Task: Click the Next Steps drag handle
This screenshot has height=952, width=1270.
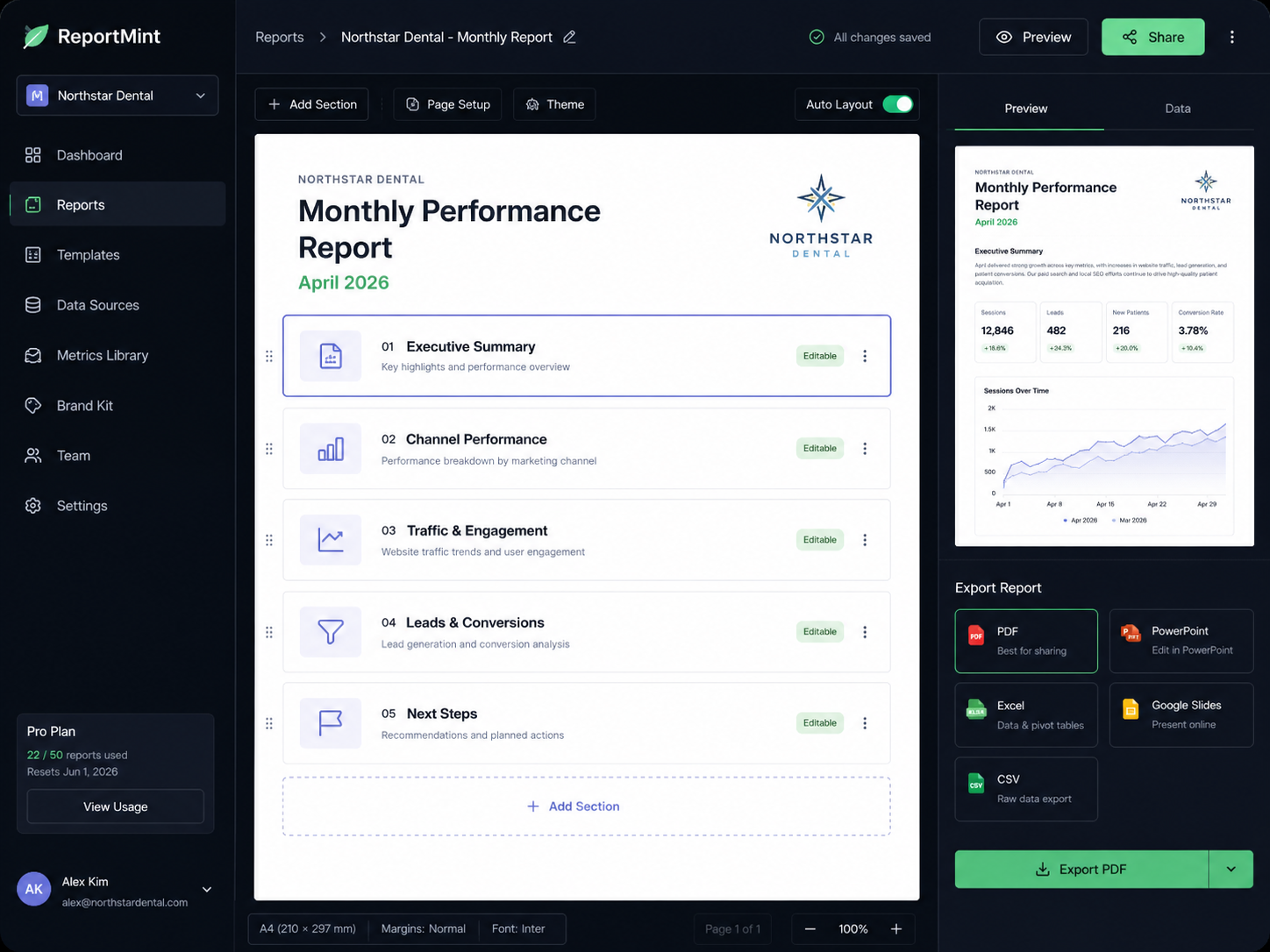Action: click(x=269, y=723)
